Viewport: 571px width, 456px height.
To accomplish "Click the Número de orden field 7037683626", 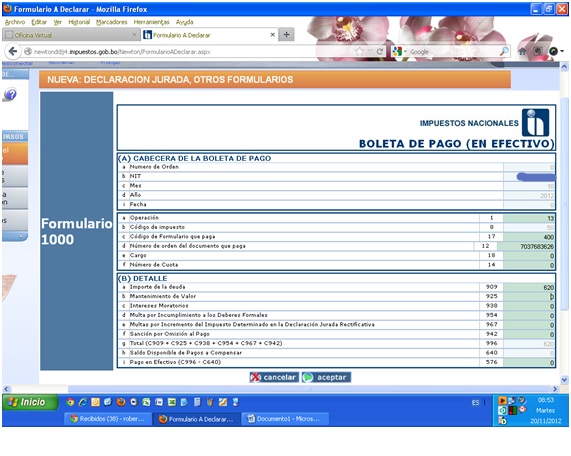I will click(526, 247).
